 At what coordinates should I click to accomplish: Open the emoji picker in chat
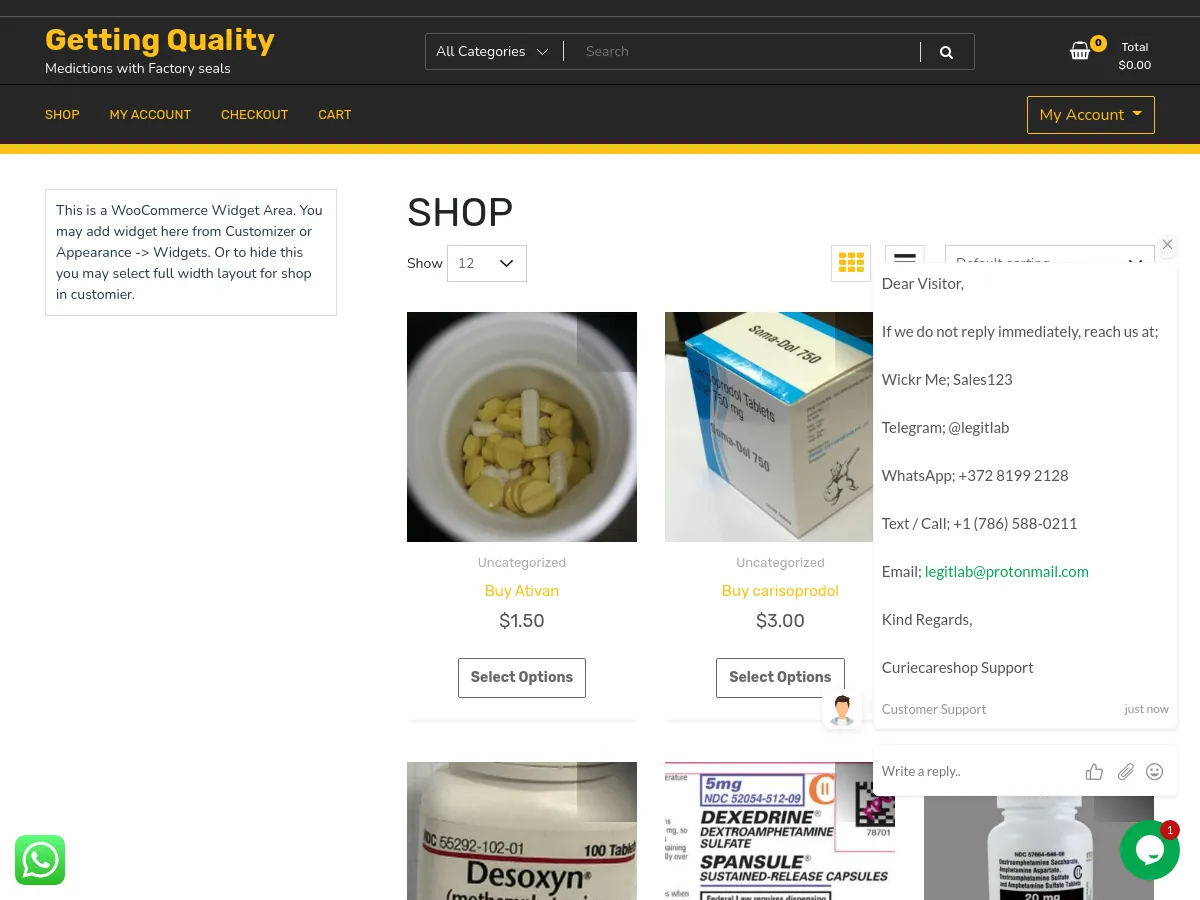pyautogui.click(x=1154, y=771)
